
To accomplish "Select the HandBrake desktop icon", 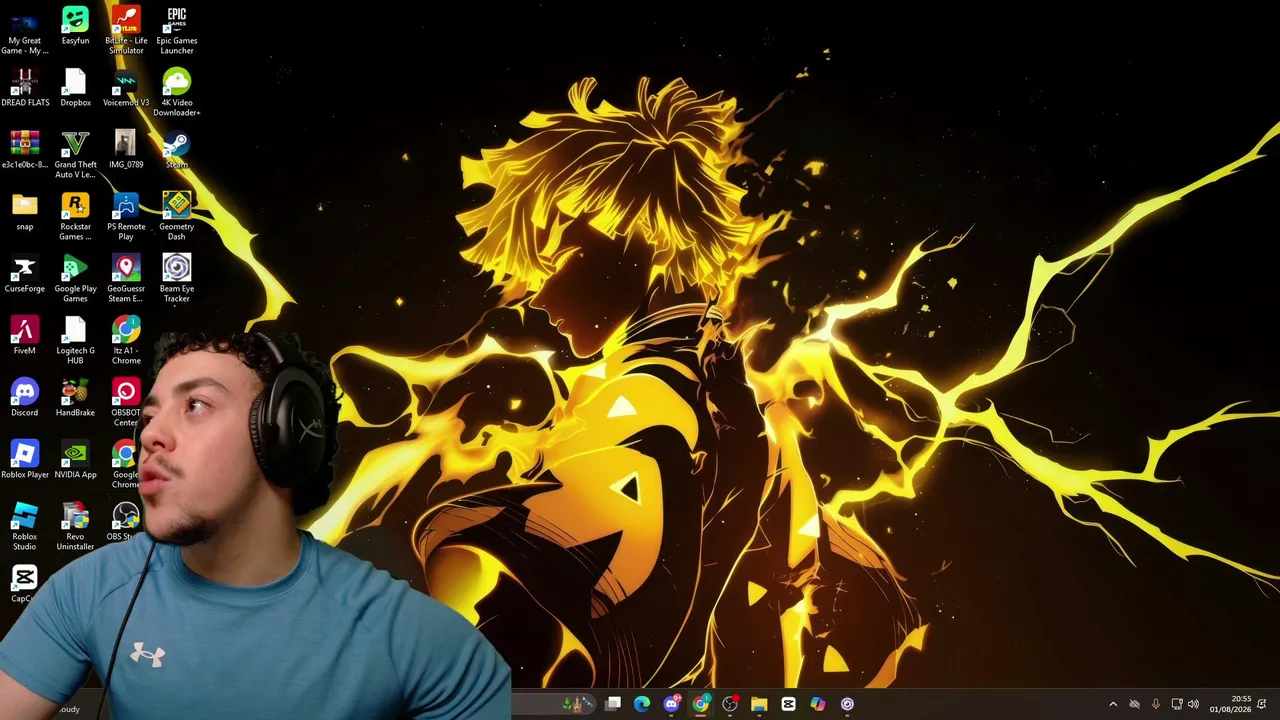I will (75, 398).
